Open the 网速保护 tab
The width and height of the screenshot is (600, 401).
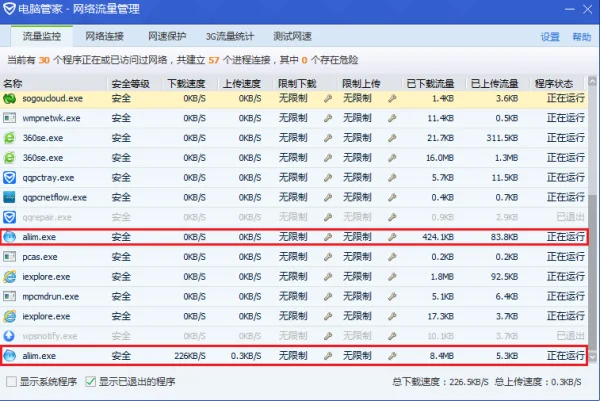pos(167,36)
